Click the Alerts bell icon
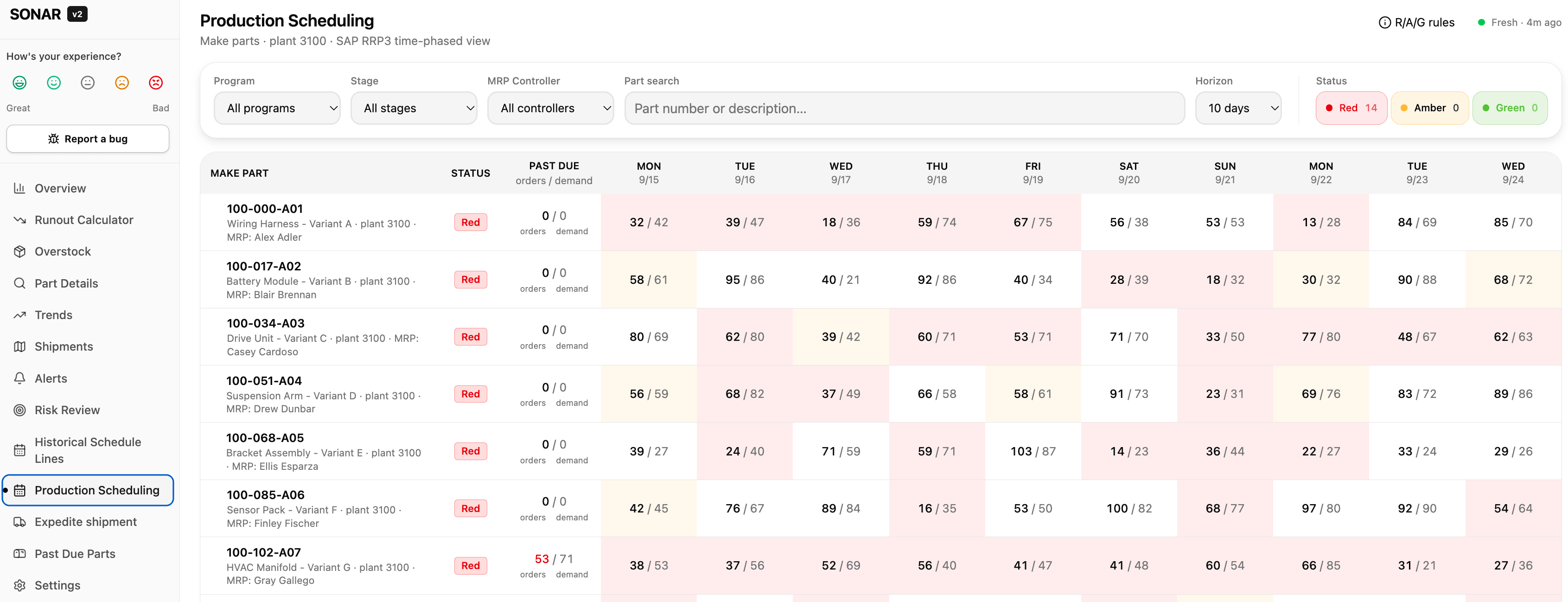 point(19,378)
